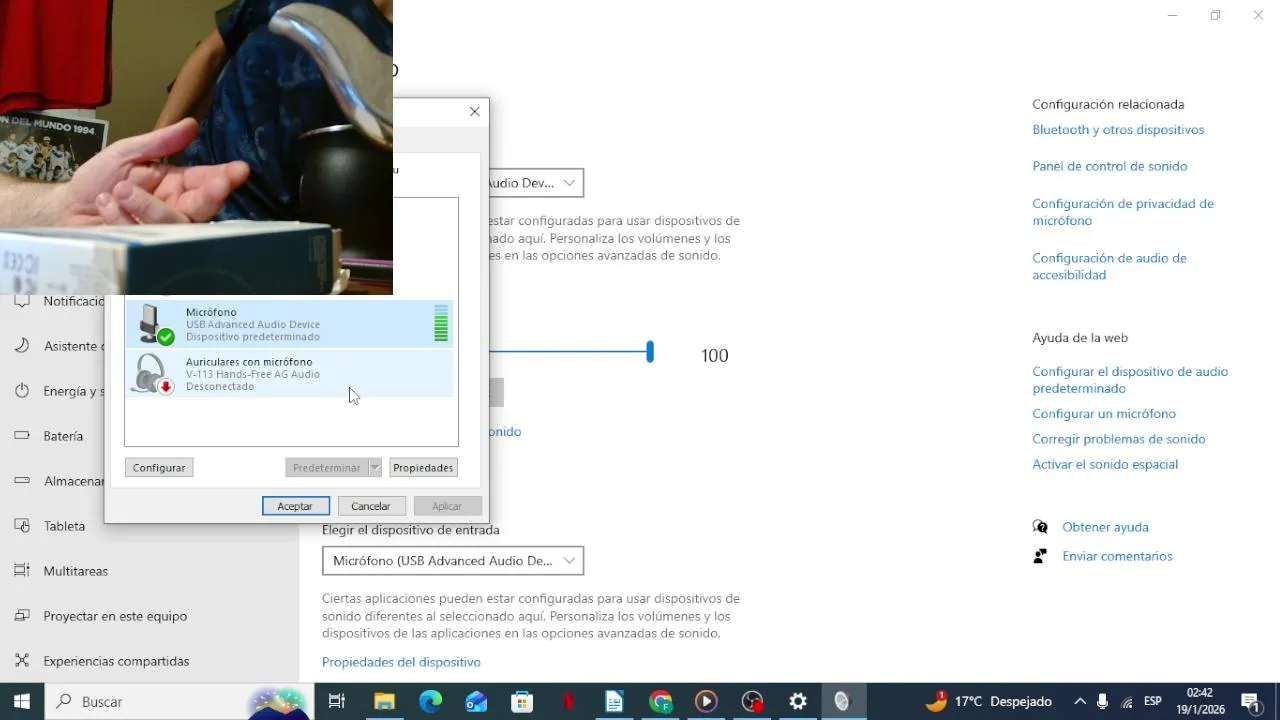Screen dimensions: 1280x720
Task: Select the Micrófono USB Advanced Audio Device entry
Action: coord(290,324)
